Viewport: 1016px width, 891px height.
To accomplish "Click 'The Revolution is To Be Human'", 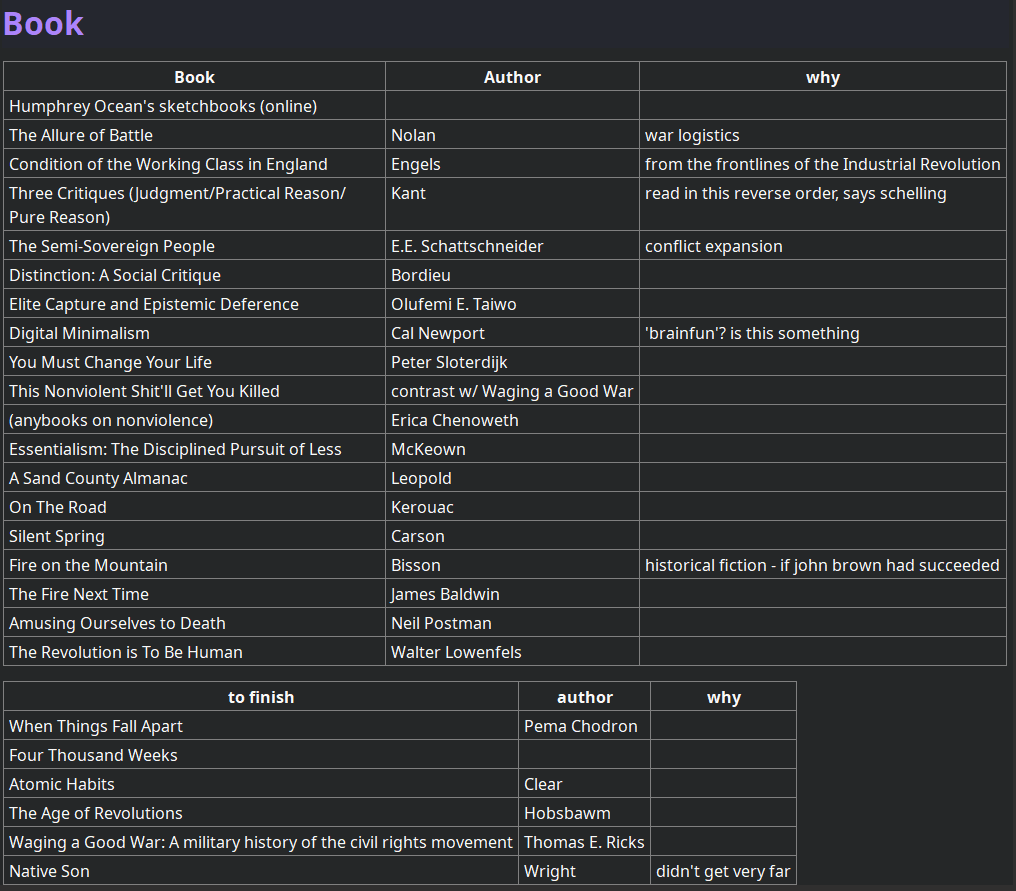I will coord(126,653).
